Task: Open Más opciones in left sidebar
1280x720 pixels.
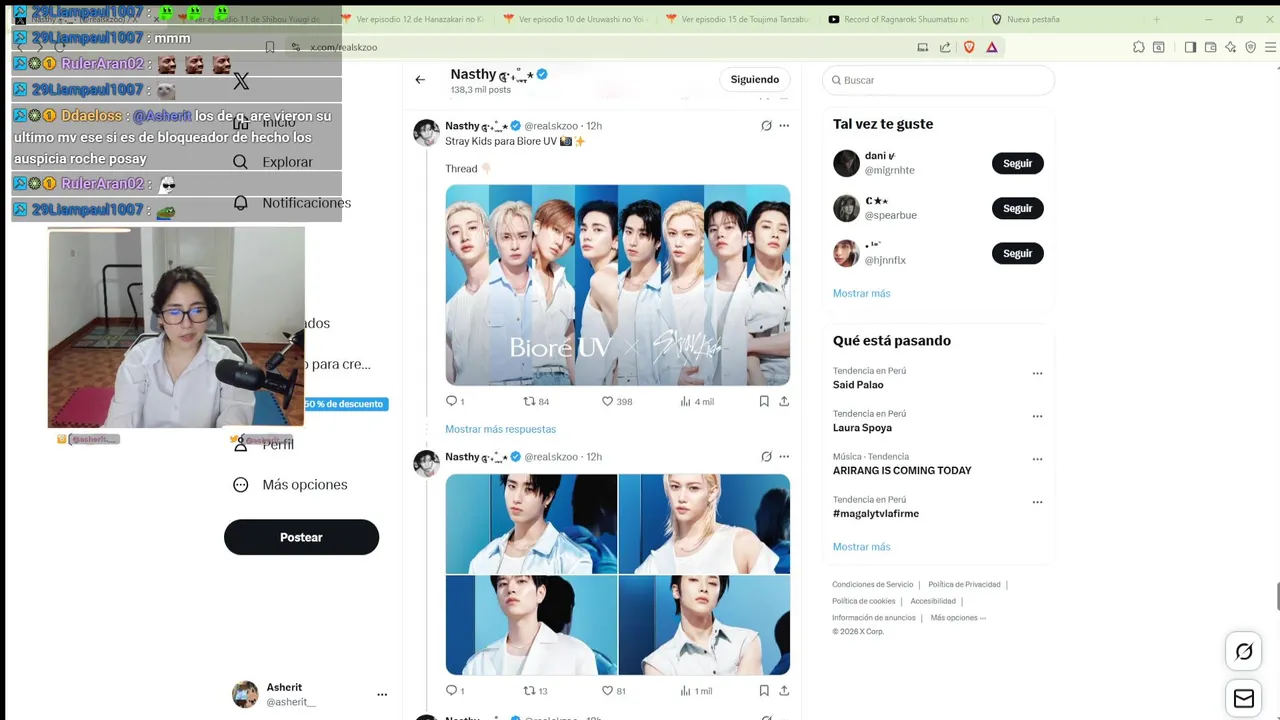Action: tap(290, 485)
